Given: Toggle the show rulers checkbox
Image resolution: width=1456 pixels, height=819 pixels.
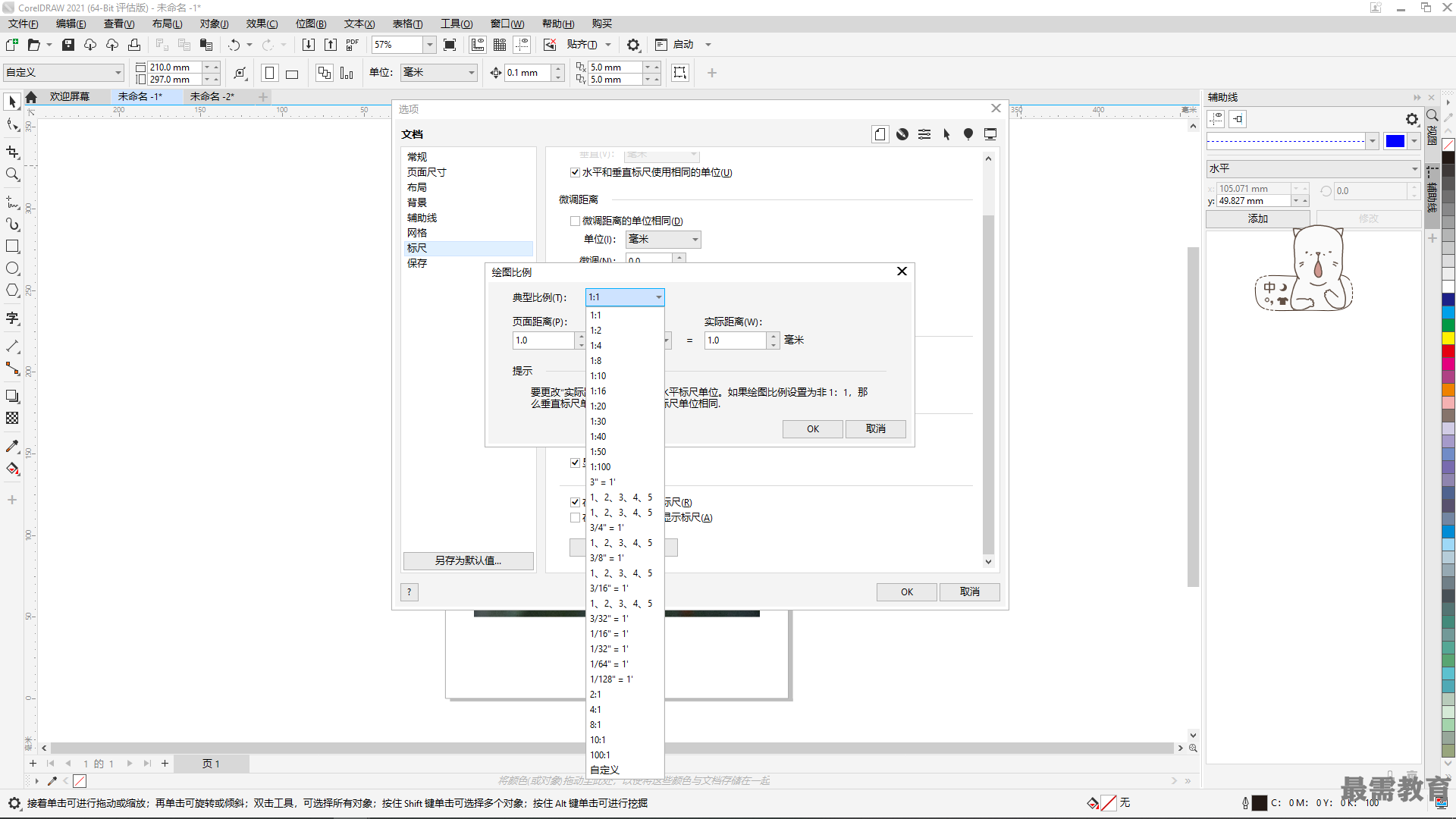Looking at the screenshot, I should pyautogui.click(x=575, y=501).
